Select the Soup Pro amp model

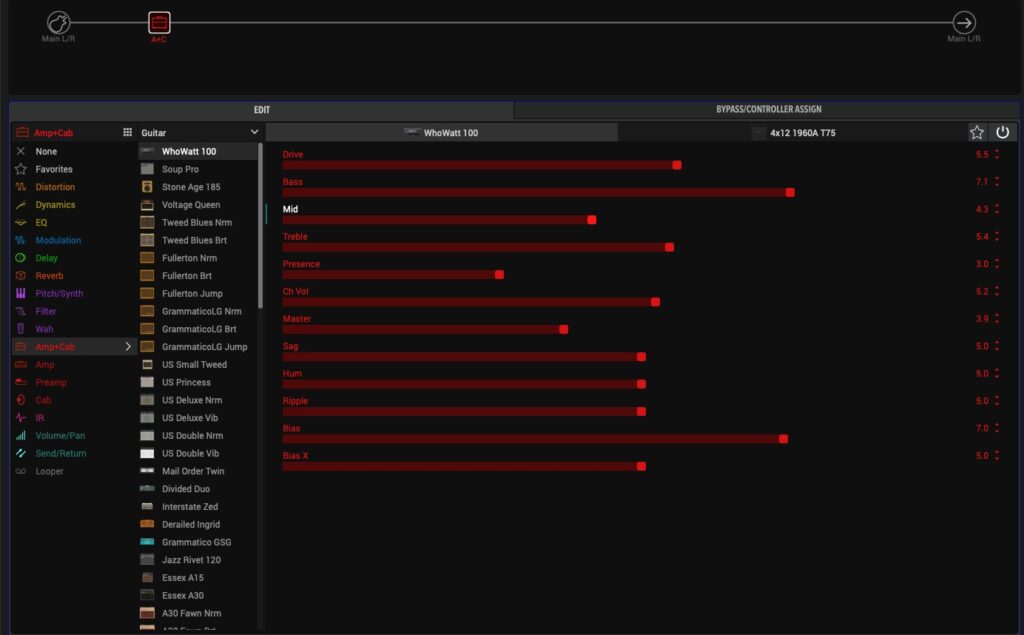point(180,169)
